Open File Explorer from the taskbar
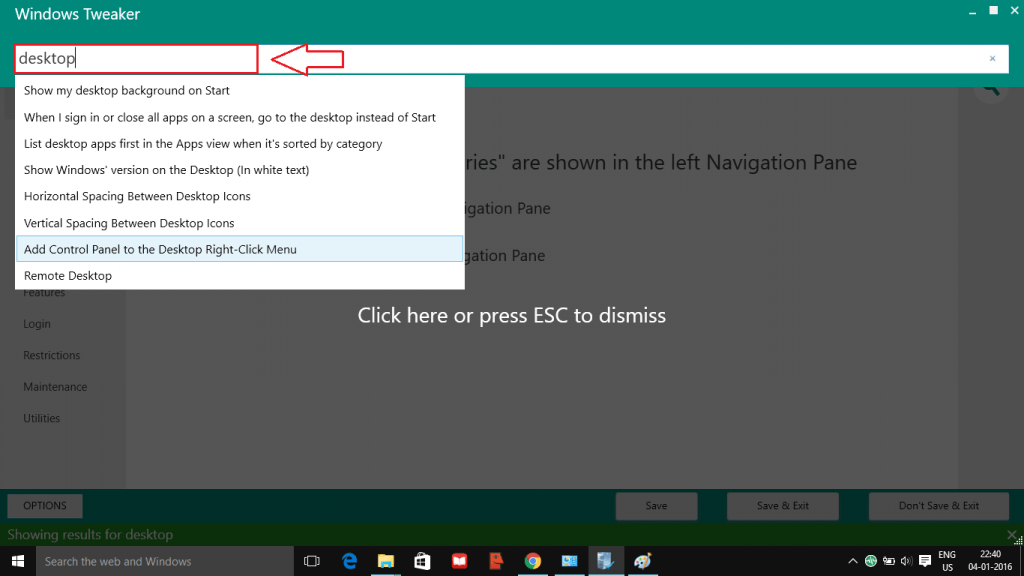Viewport: 1024px width, 576px height. [386, 561]
